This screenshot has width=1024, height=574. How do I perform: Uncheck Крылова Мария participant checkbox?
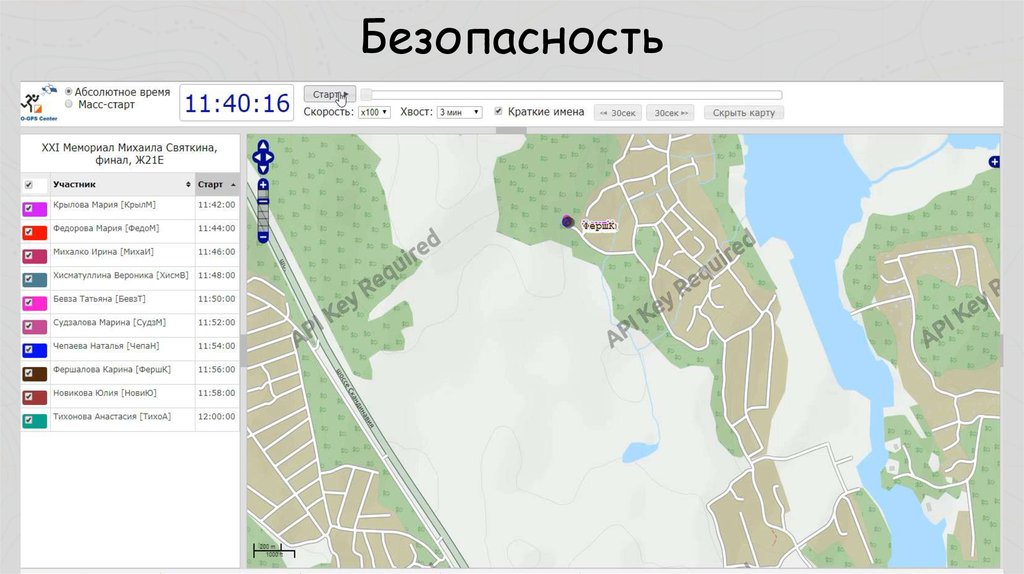(28, 208)
